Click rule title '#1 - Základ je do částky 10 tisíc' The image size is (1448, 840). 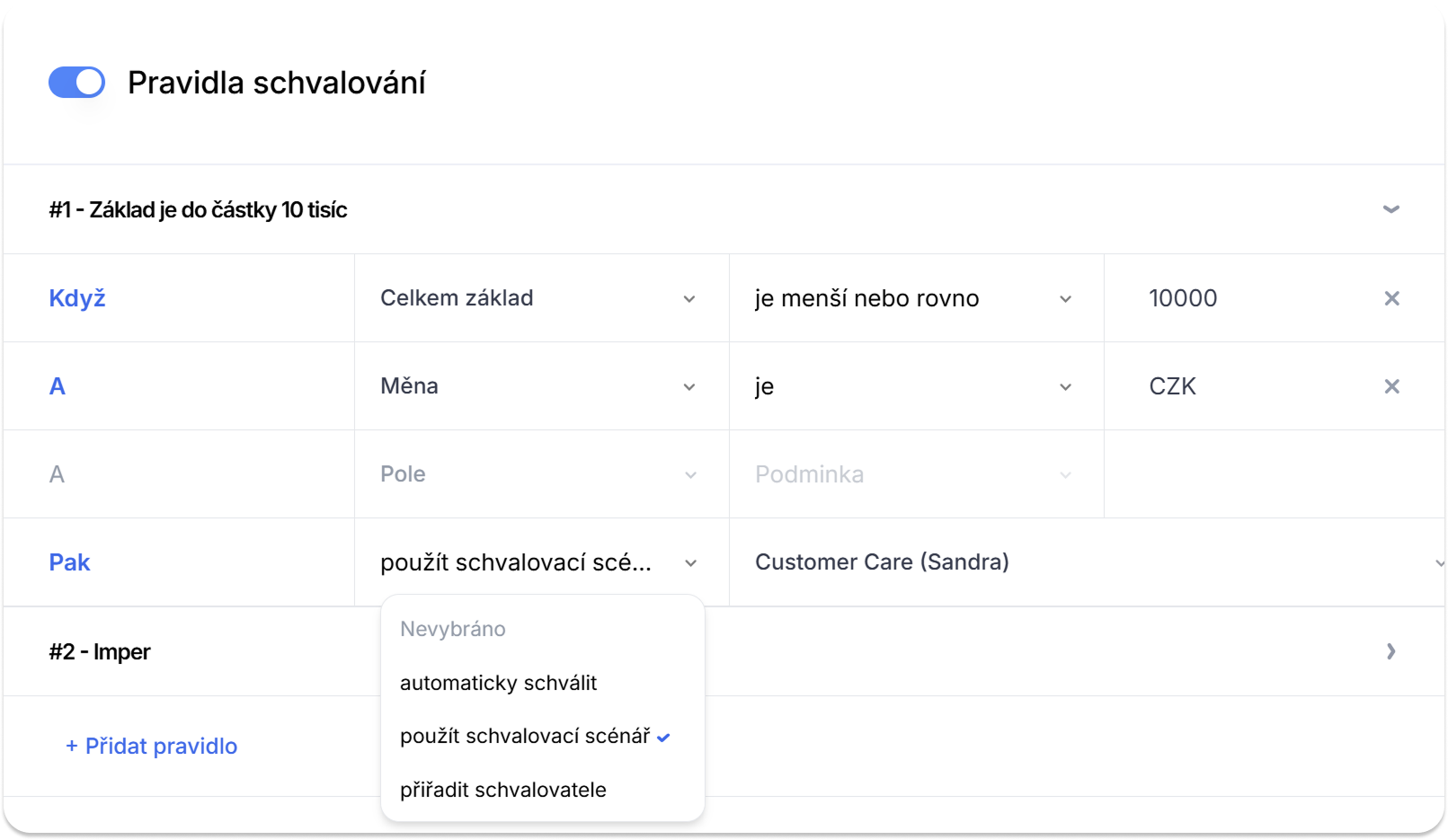coord(198,209)
